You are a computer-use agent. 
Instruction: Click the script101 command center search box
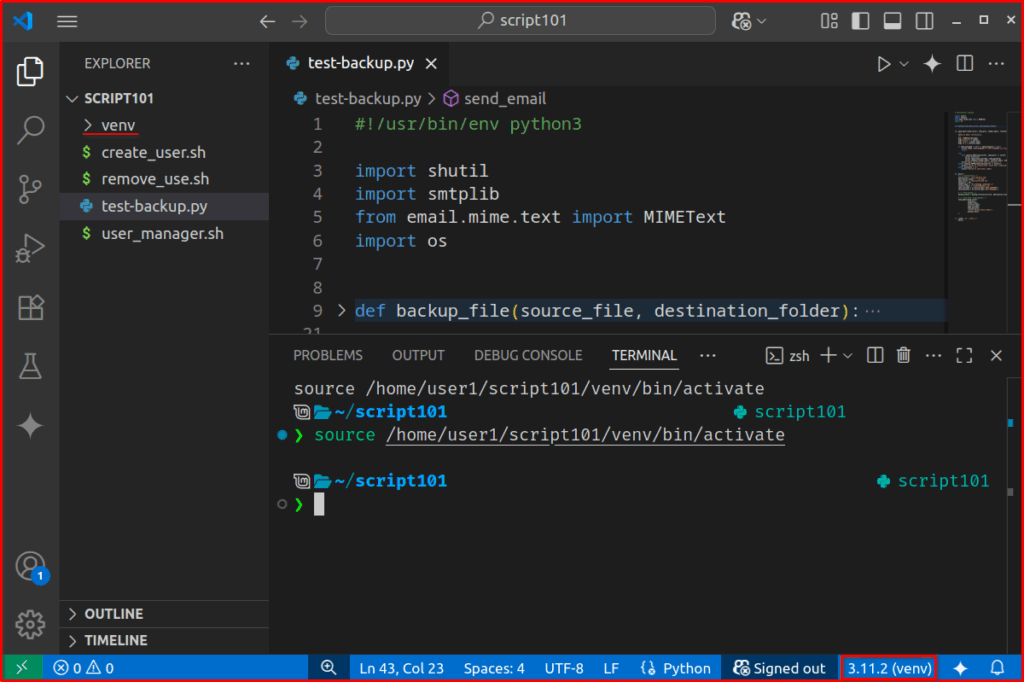tap(520, 21)
